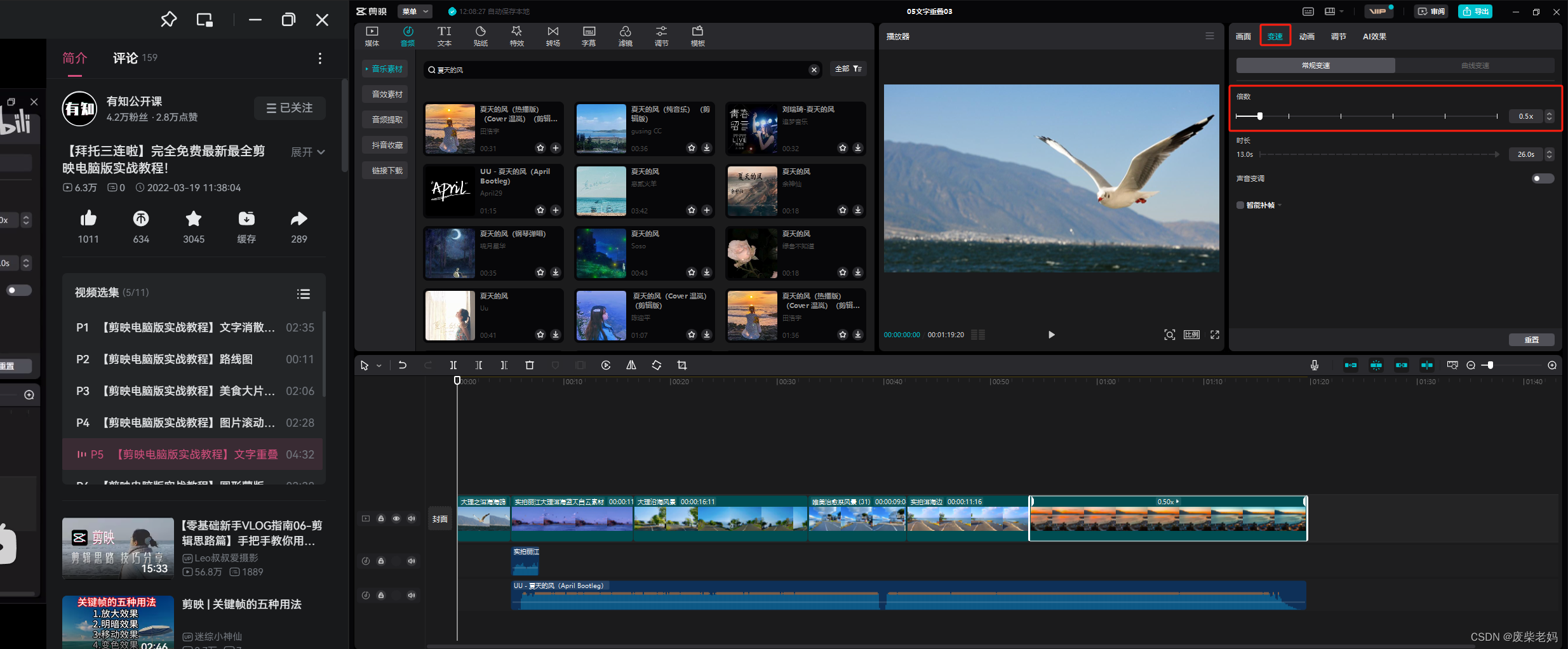
Task: Click the timeline zoom-out magnifier icon
Action: (x=1471, y=365)
